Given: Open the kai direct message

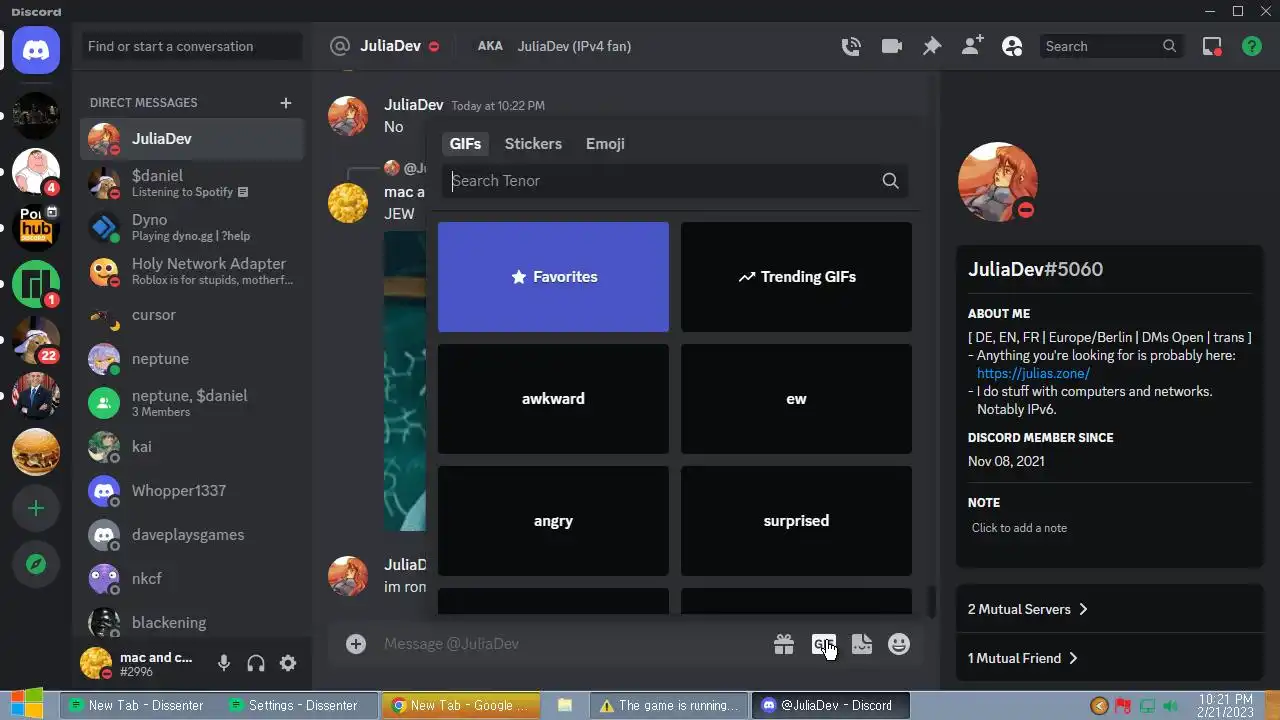Looking at the screenshot, I should tap(192, 447).
